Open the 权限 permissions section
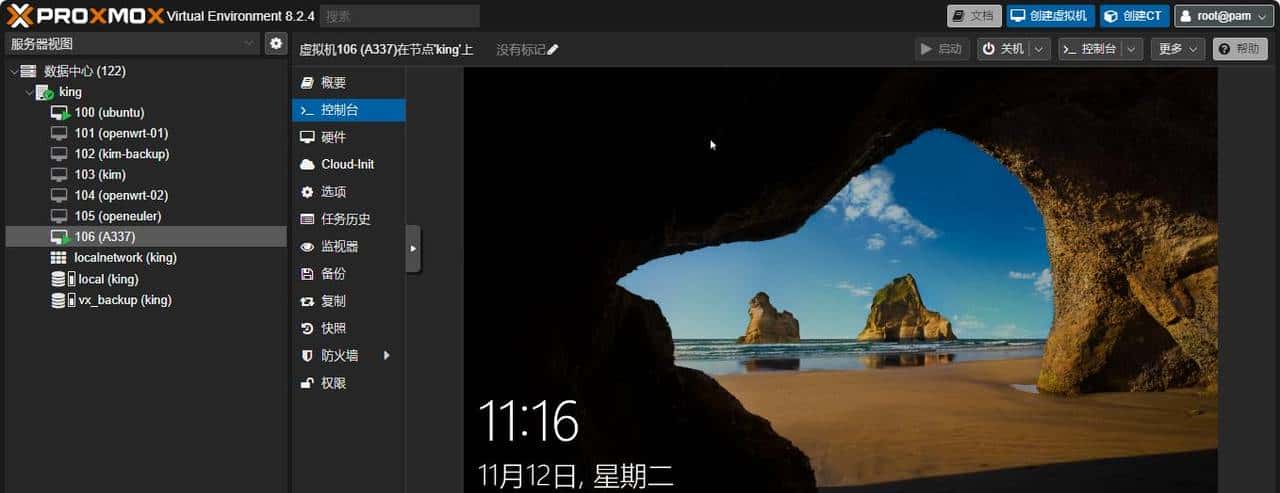Image resolution: width=1280 pixels, height=493 pixels. click(349, 383)
